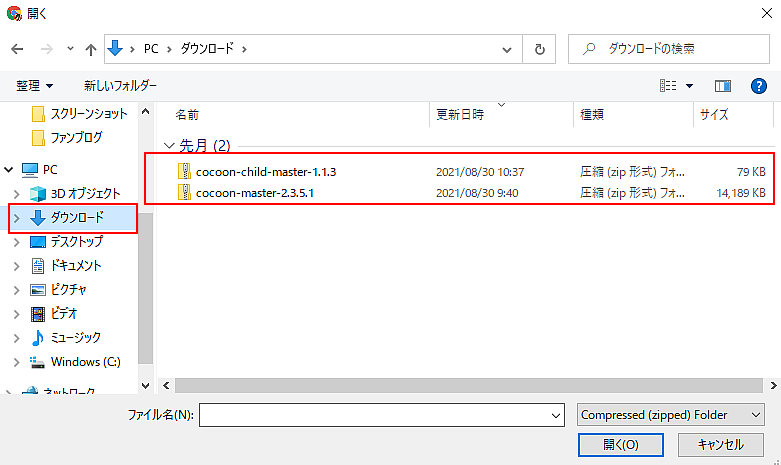
Task: Click the Chrome icon in title bar
Action: (14, 13)
